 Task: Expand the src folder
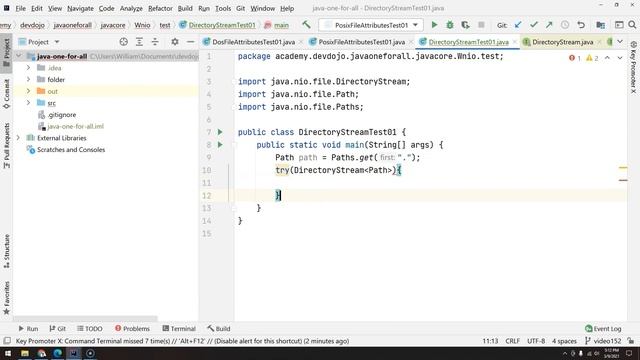29,103
